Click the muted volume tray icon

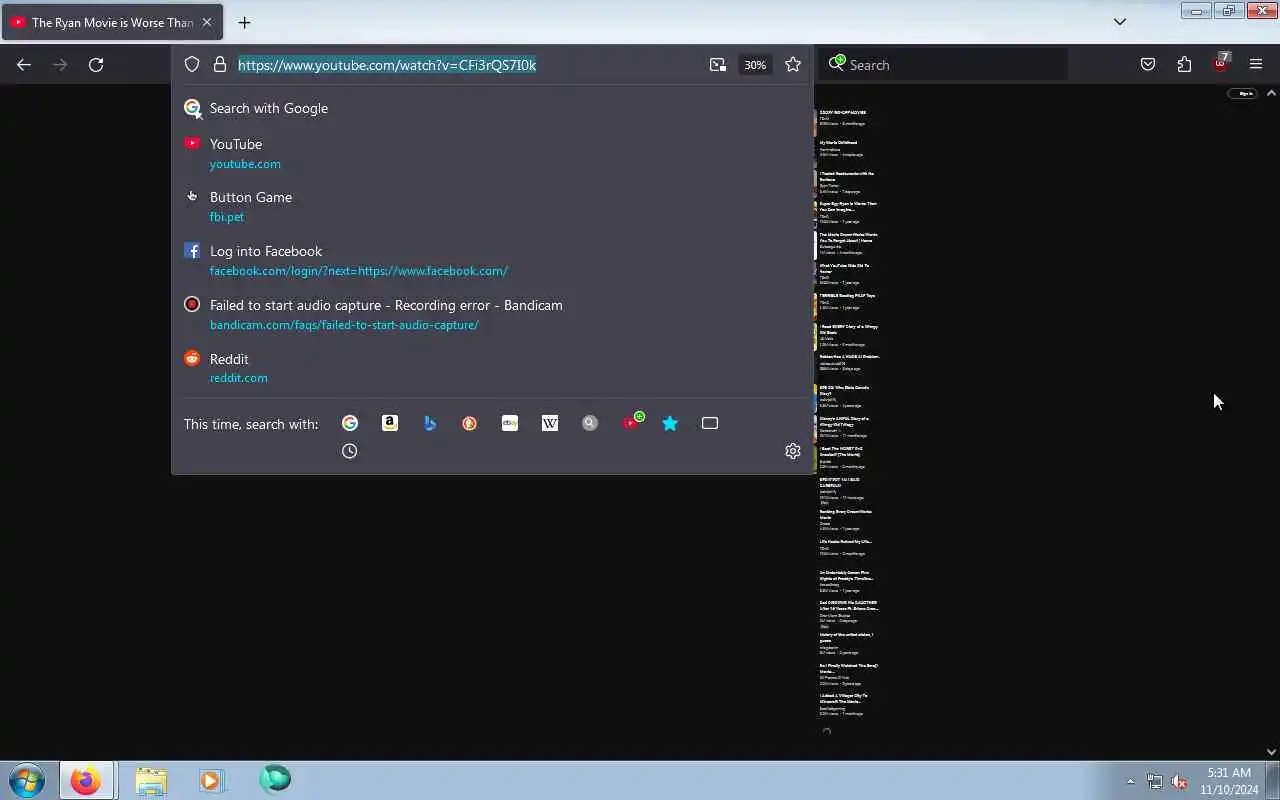tap(1180, 781)
